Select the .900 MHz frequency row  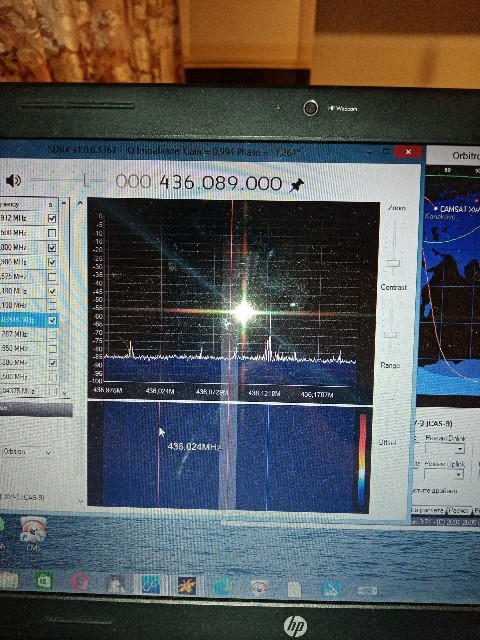point(29,262)
